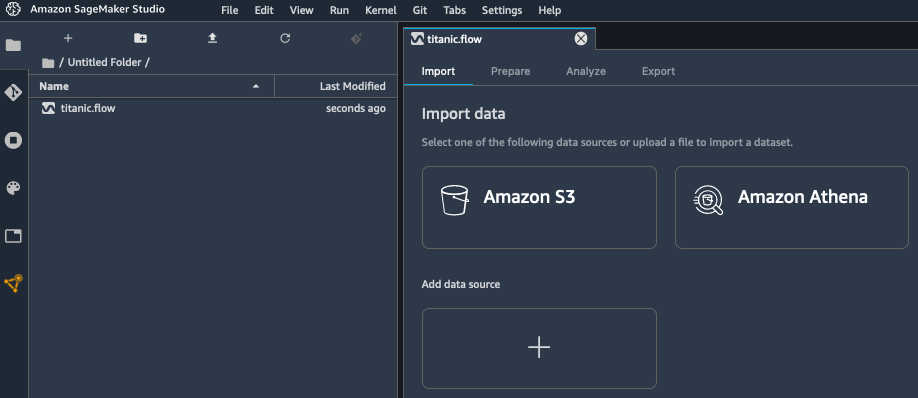The image size is (918, 398).
Task: Select Amazon S3 data source
Action: click(539, 207)
